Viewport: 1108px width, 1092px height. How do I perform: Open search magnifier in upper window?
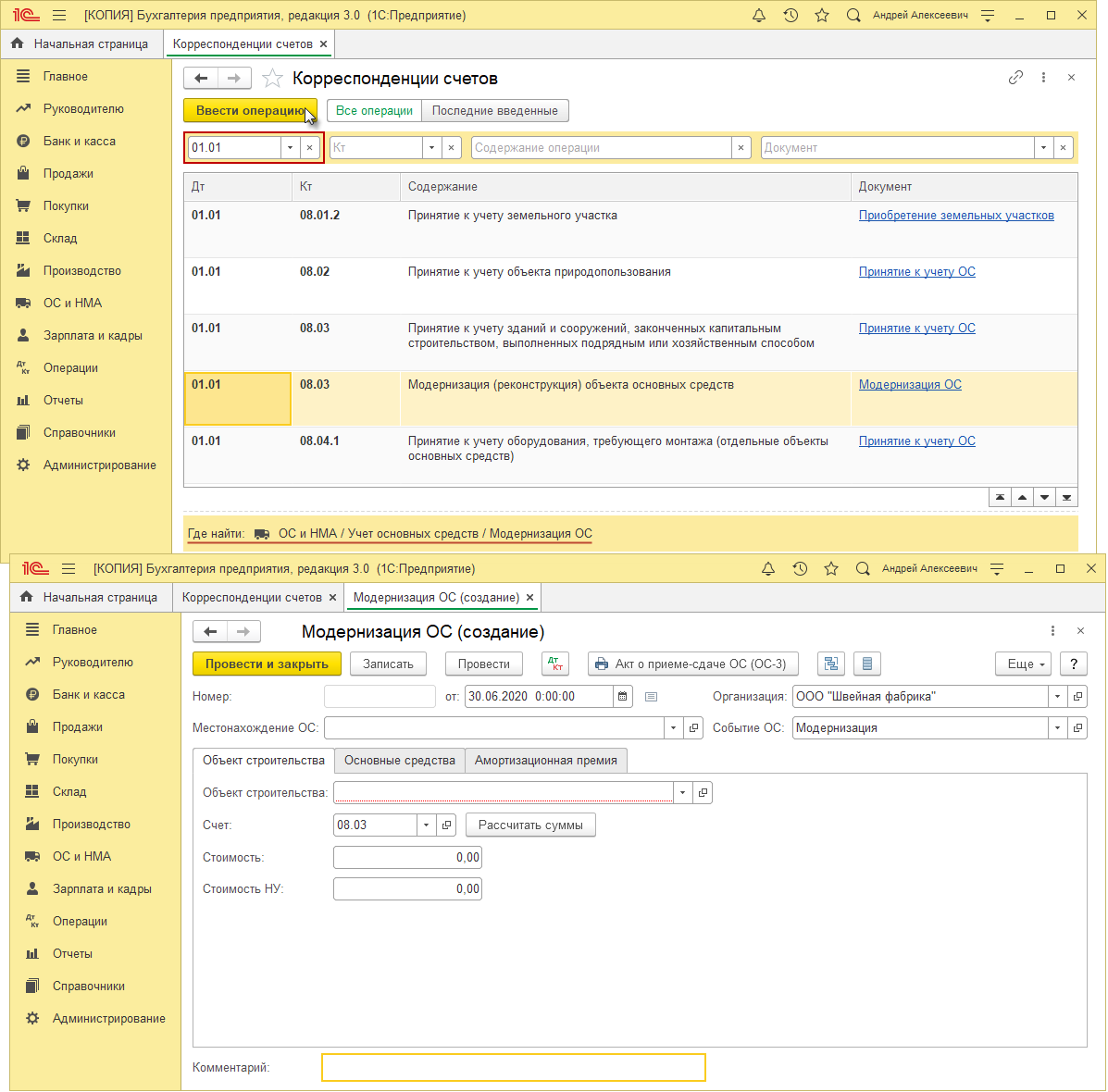point(853,16)
